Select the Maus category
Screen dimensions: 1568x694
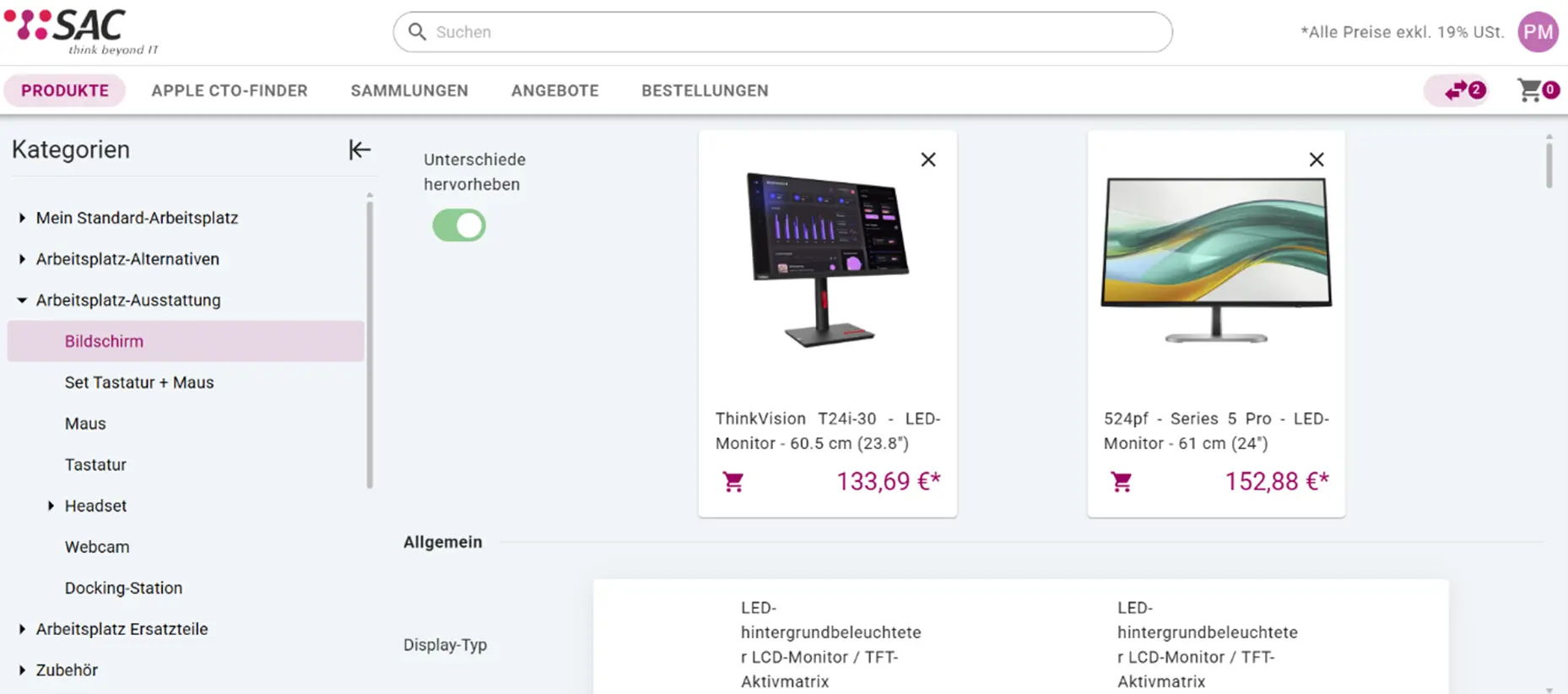pos(85,424)
